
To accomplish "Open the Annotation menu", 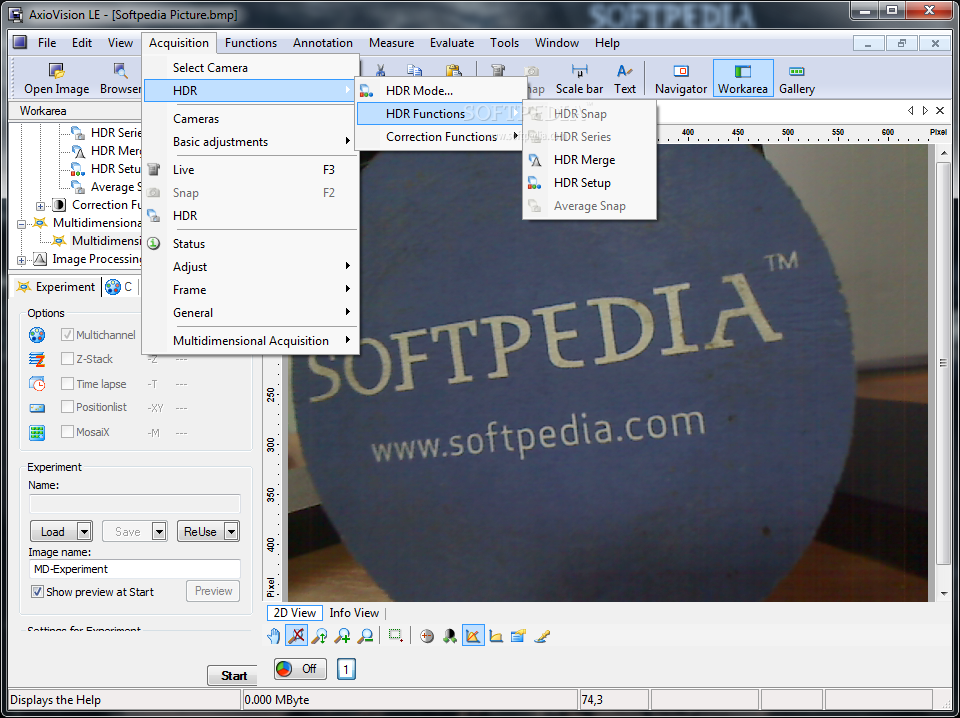I will click(323, 43).
